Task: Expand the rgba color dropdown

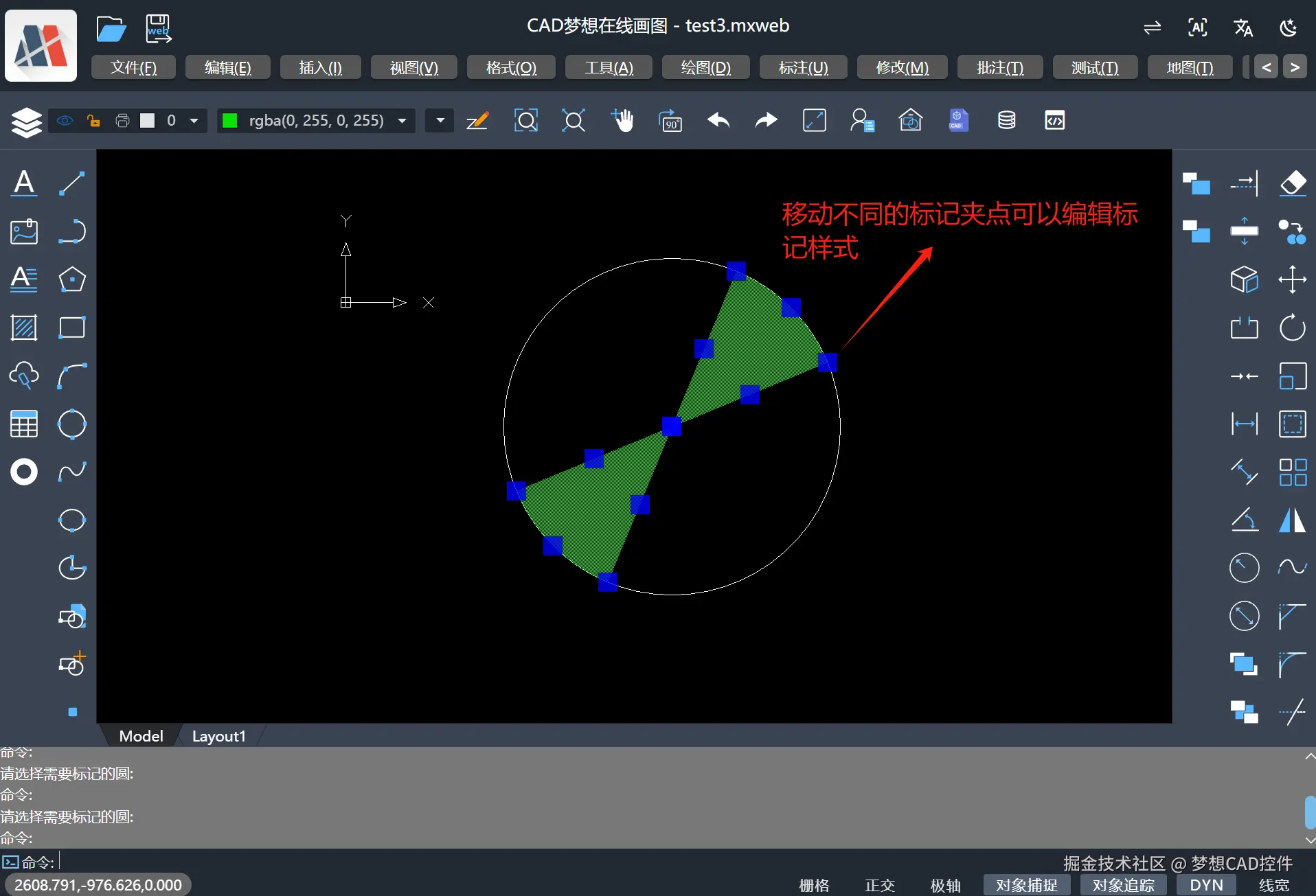Action: [x=402, y=121]
